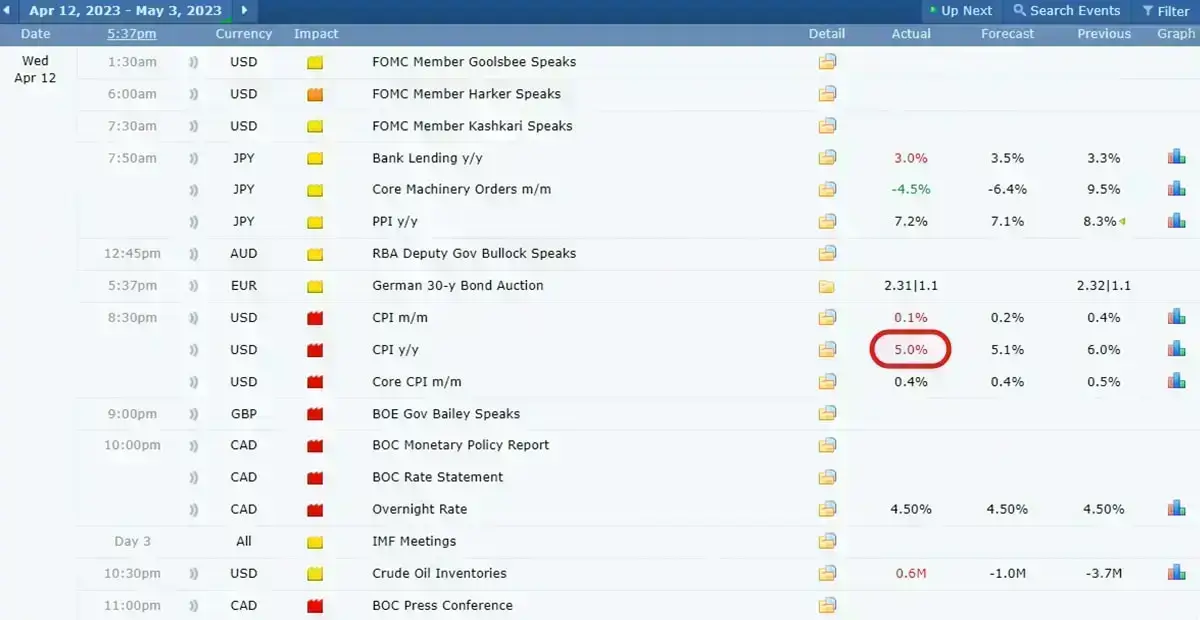The height and width of the screenshot is (620, 1200).
Task: Toggle the alert icon for CPI m/m
Action: pos(193,318)
